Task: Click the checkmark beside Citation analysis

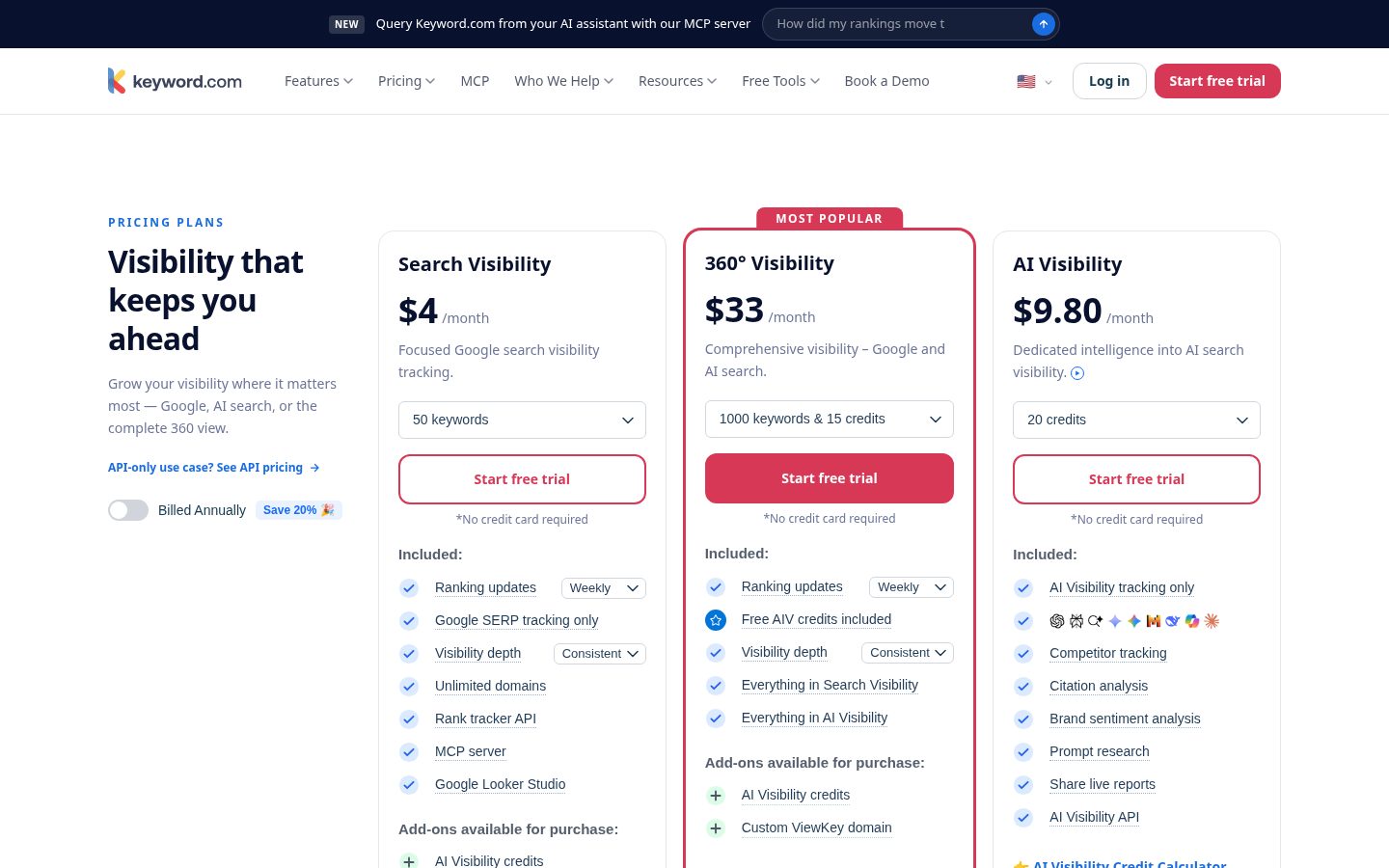Action: click(x=1023, y=687)
